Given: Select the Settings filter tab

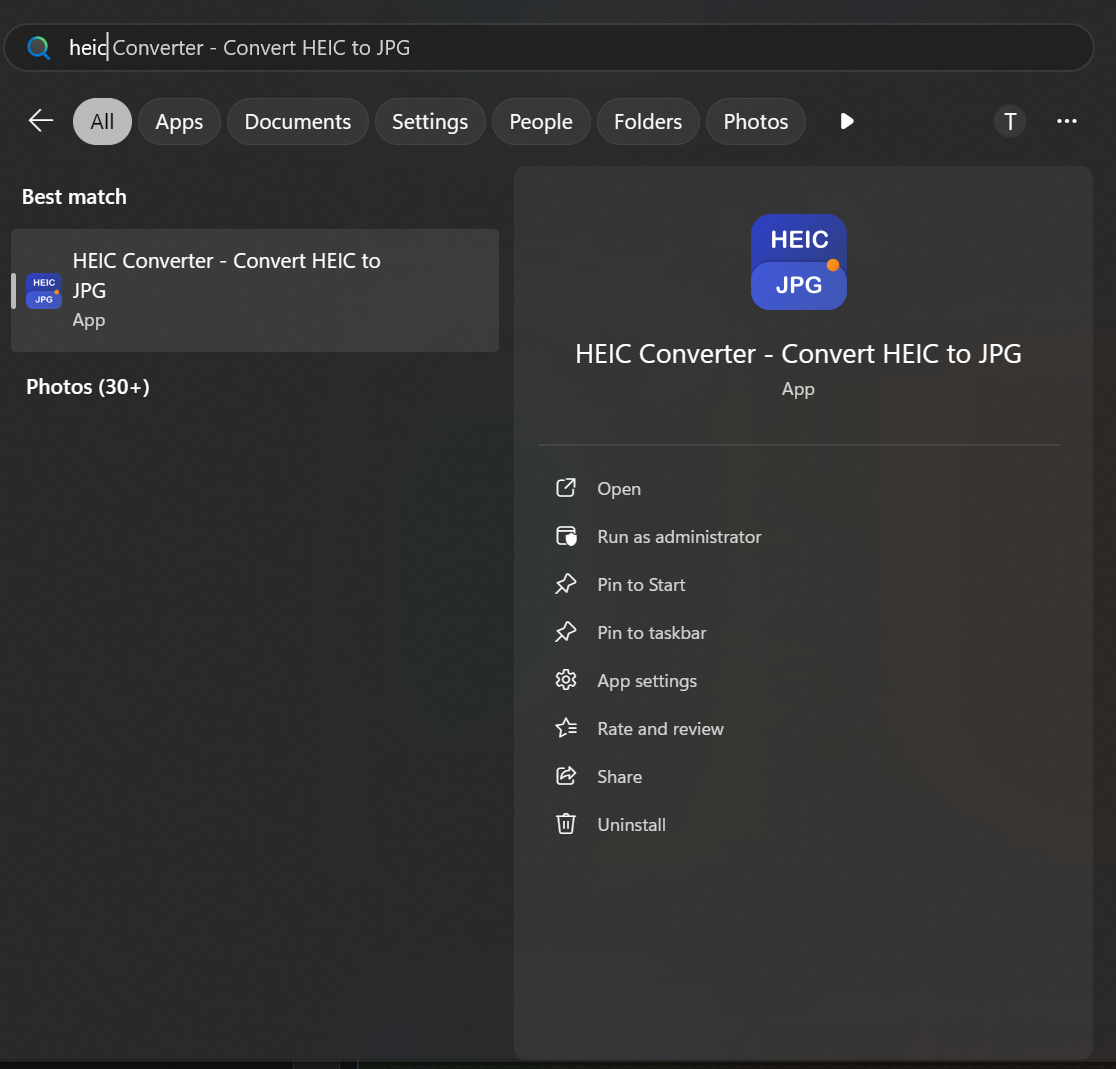Looking at the screenshot, I should click(x=429, y=122).
